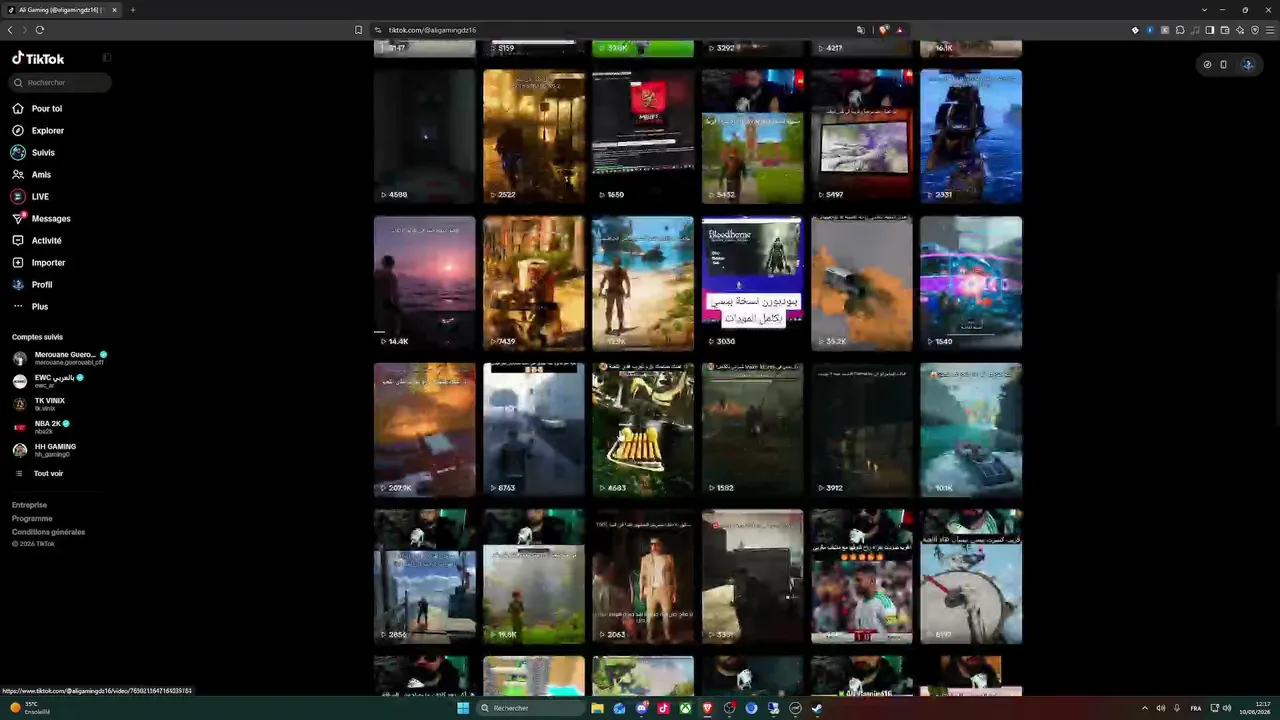Screen dimensions: 1280x720
Task: Open the EWC followed account
Action: pyautogui.click(x=48, y=381)
